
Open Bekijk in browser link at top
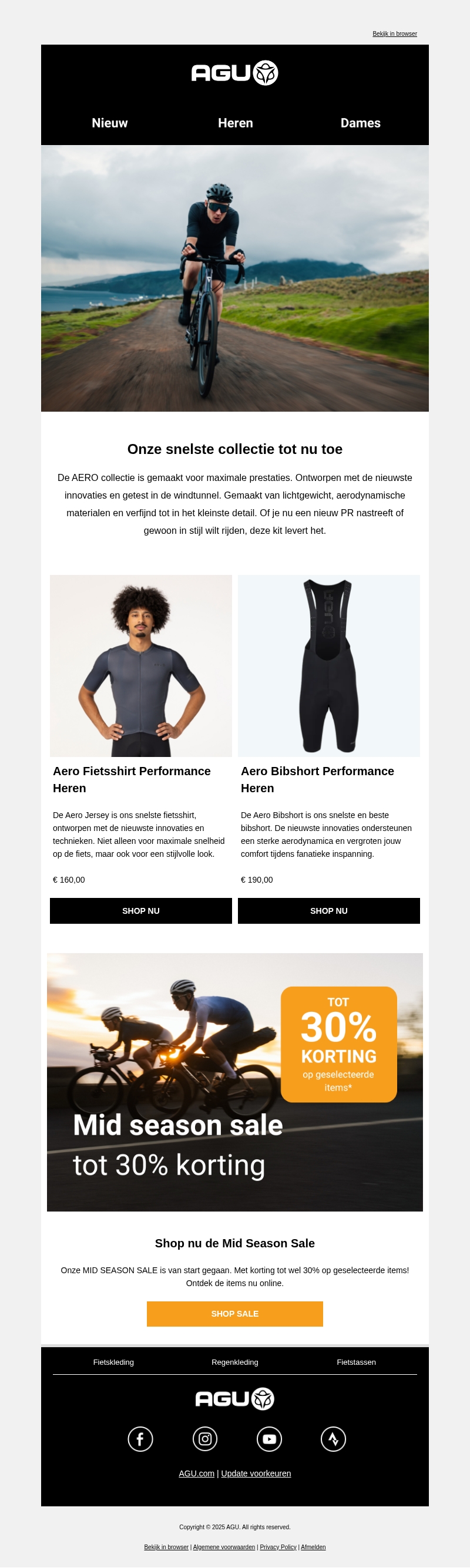(395, 34)
